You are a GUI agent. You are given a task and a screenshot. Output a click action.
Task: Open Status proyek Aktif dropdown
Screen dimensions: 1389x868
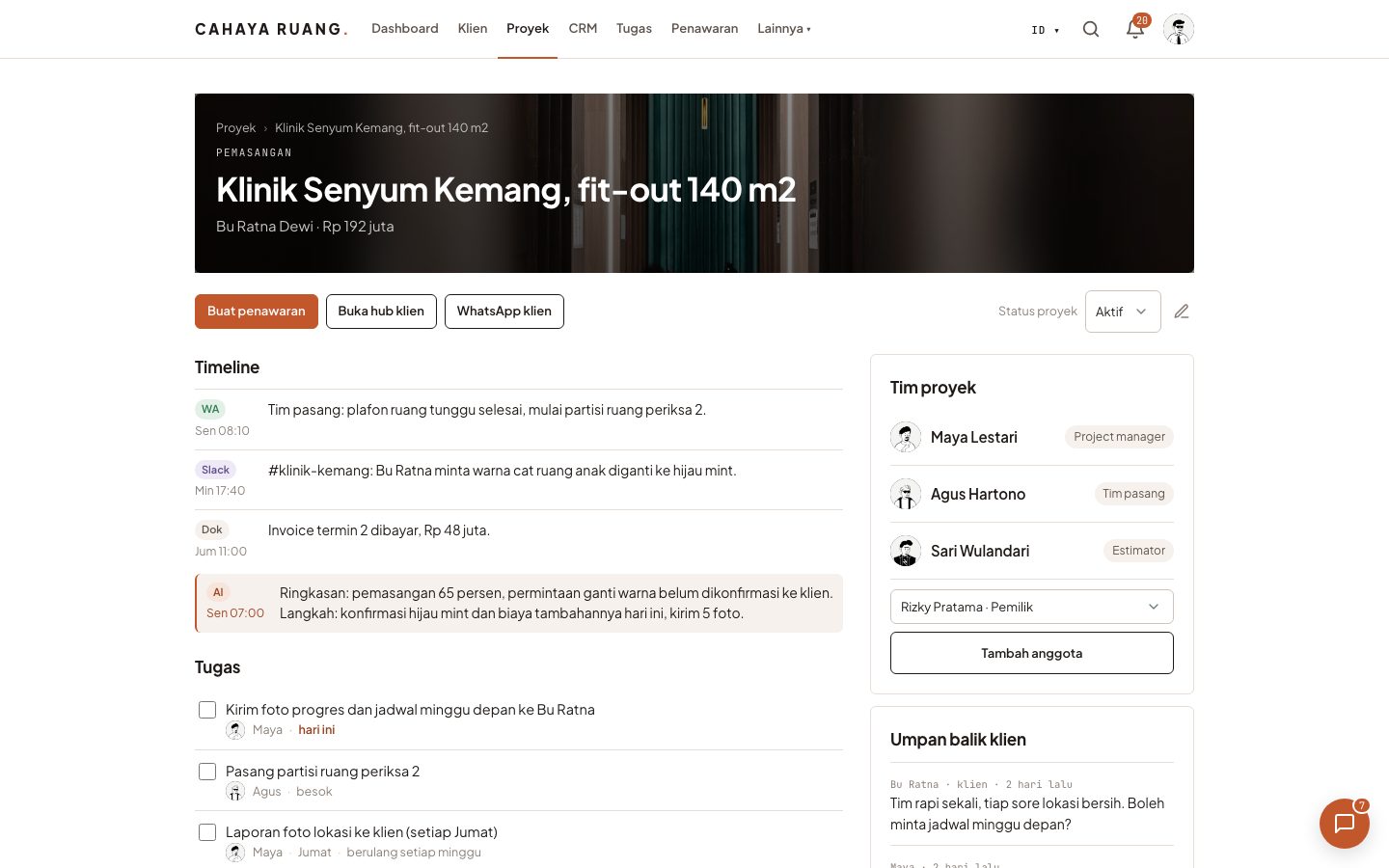pyautogui.click(x=1123, y=312)
